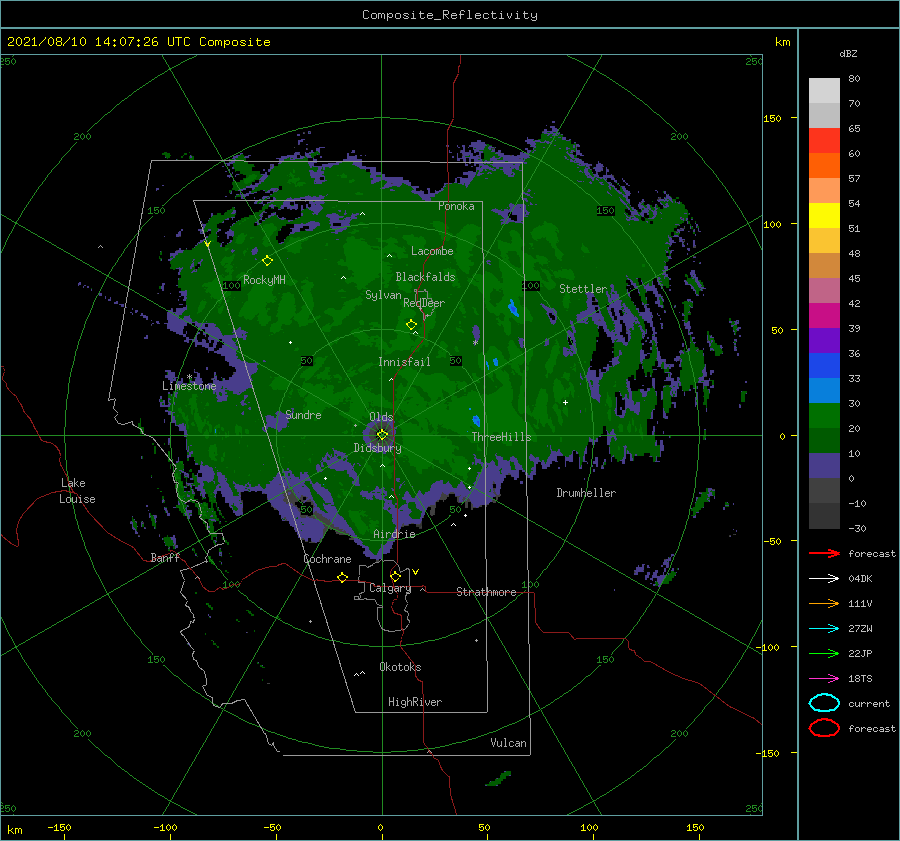
Task: Click the Blackfalds city label
Action: pos(425,277)
